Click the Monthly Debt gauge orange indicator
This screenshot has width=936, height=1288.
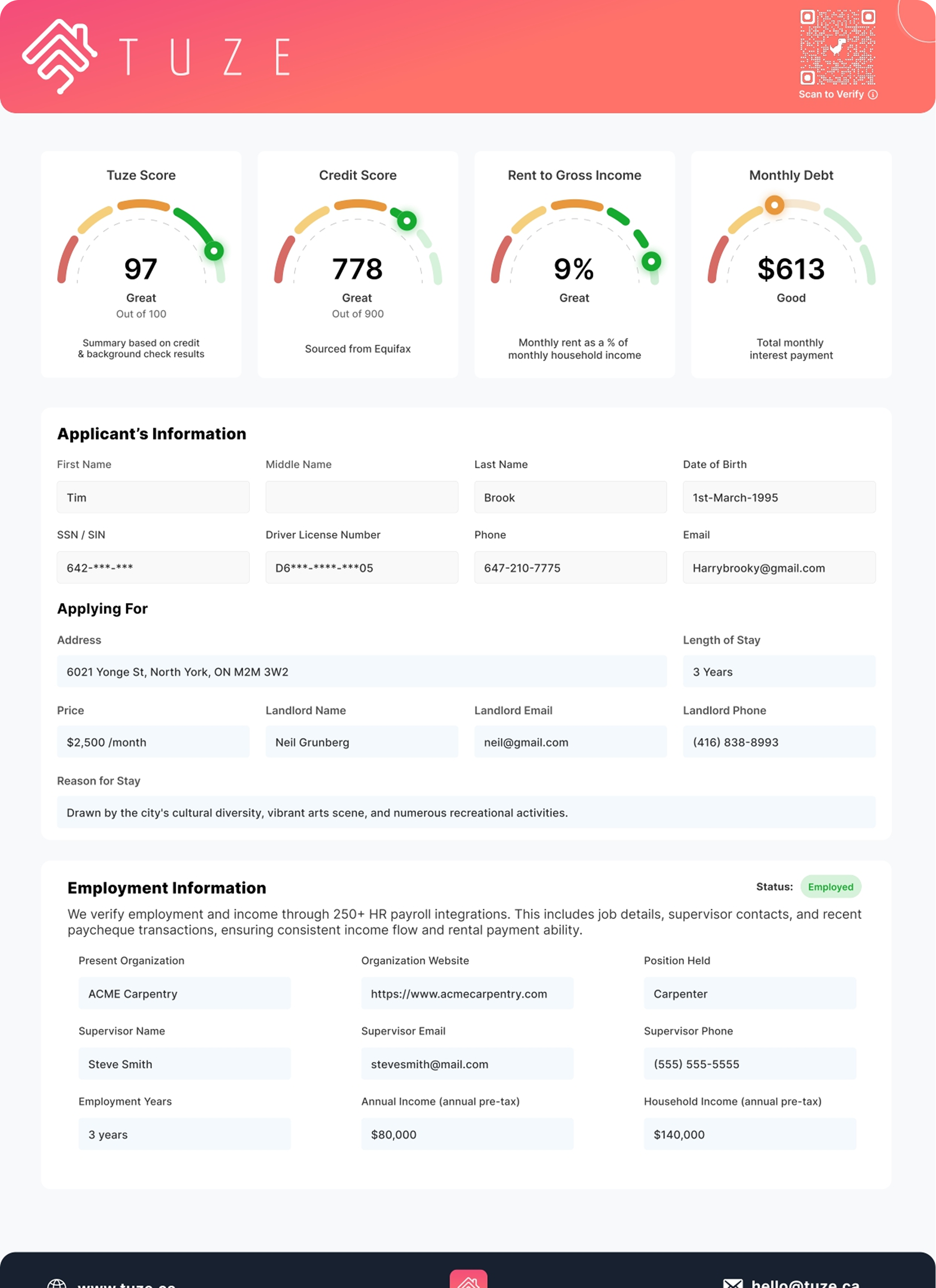[774, 205]
